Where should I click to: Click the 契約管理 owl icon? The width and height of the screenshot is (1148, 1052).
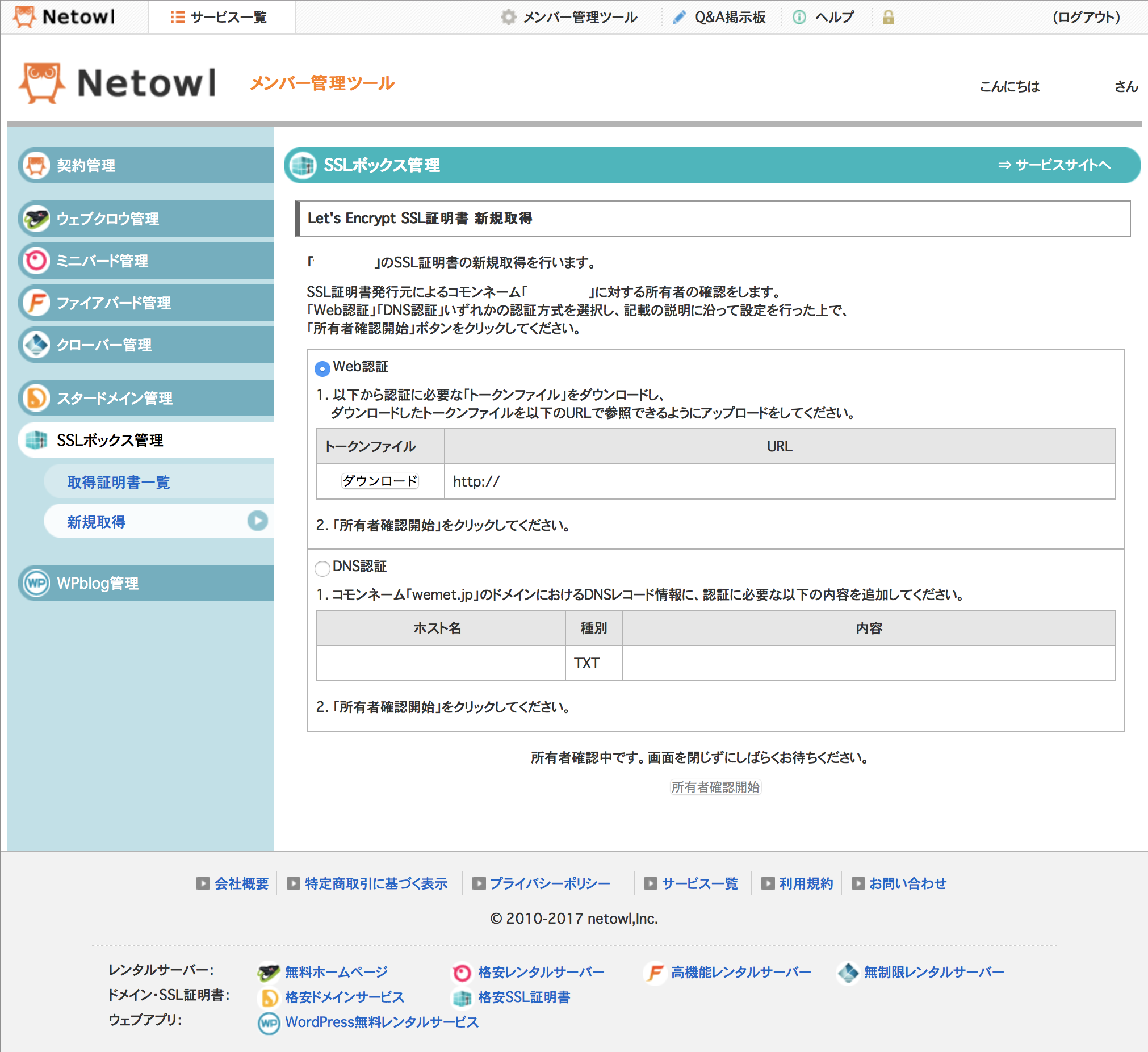coord(37,166)
